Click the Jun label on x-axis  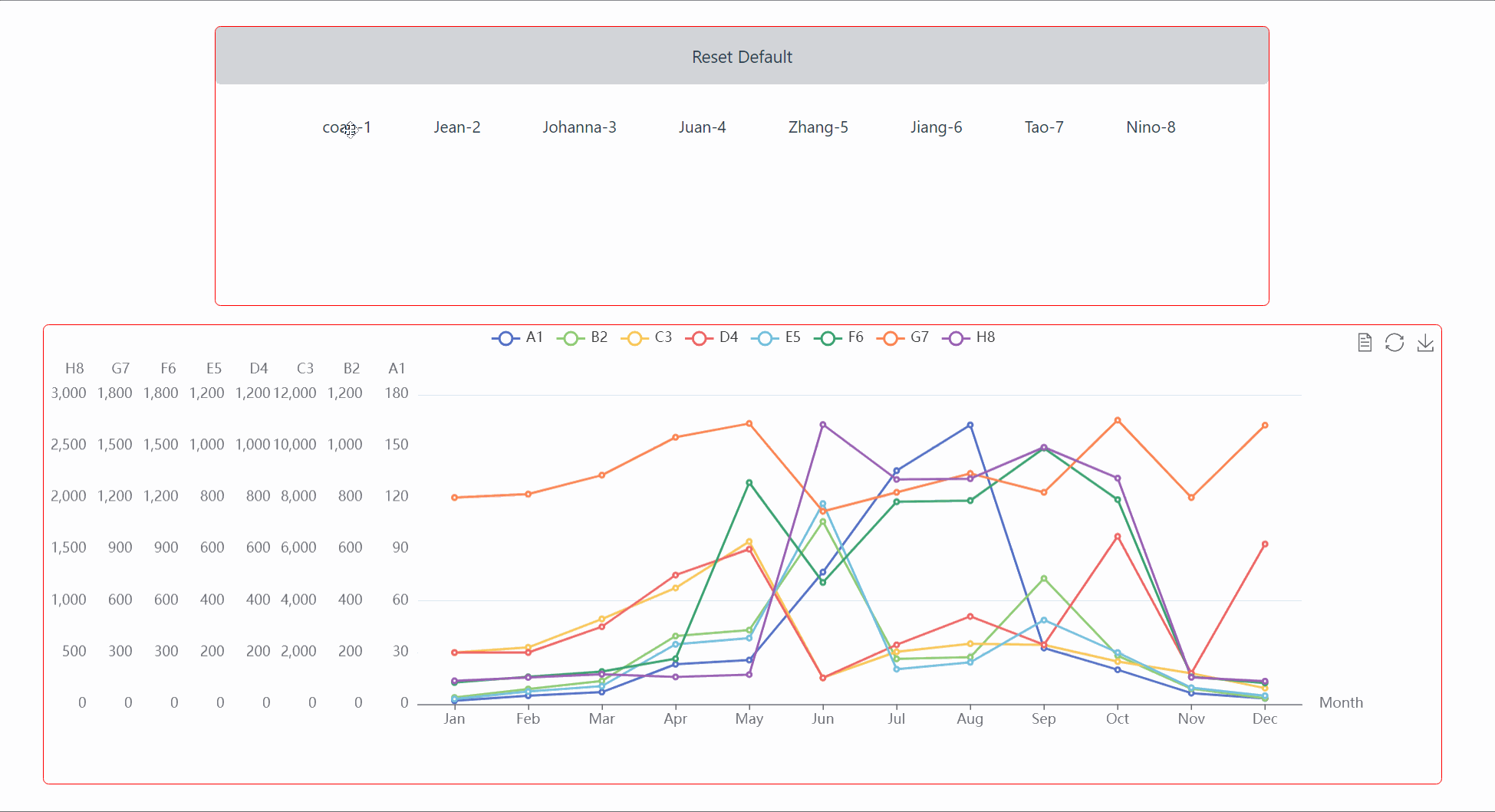(822, 718)
